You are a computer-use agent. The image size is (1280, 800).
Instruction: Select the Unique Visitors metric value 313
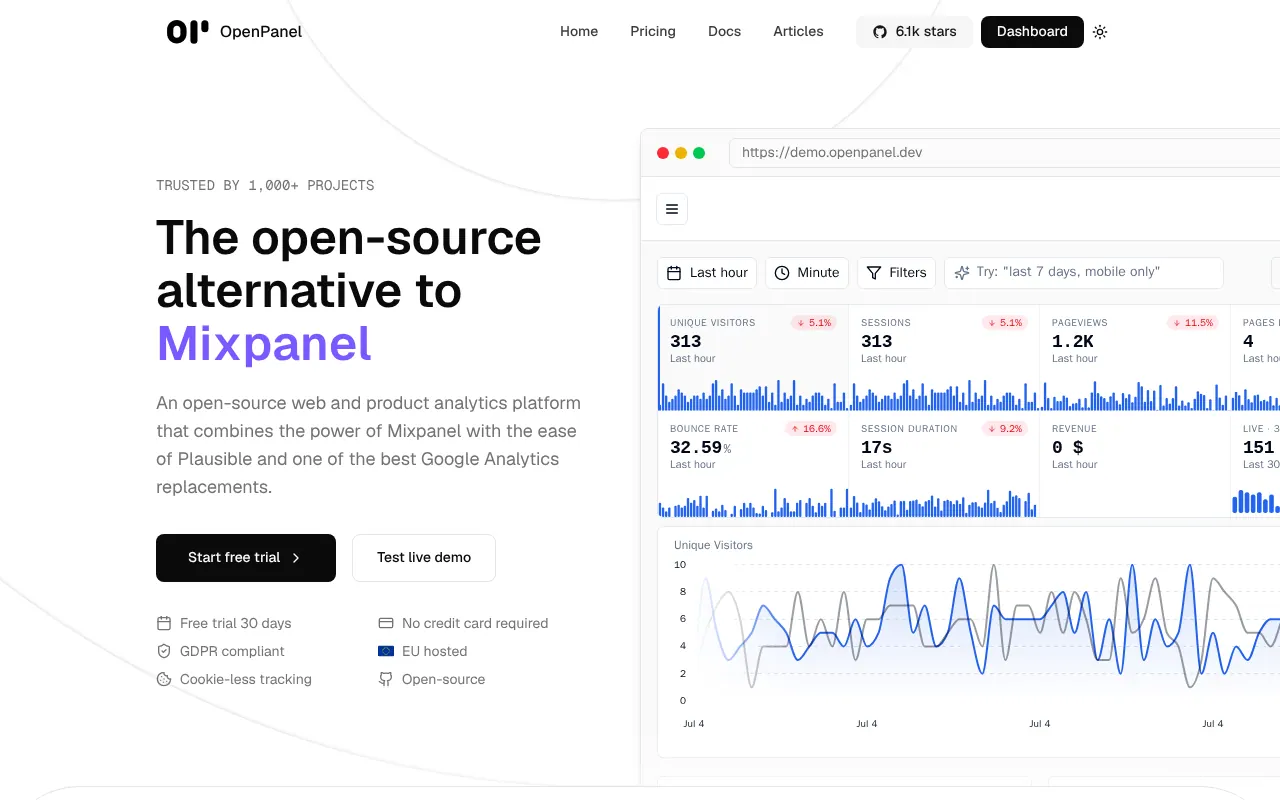coord(686,342)
